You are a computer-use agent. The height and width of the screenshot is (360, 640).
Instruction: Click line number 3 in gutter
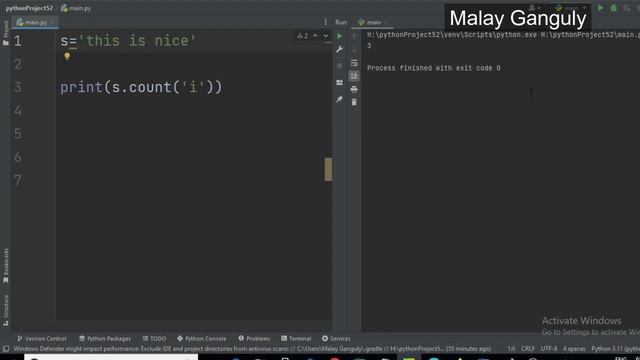18,87
